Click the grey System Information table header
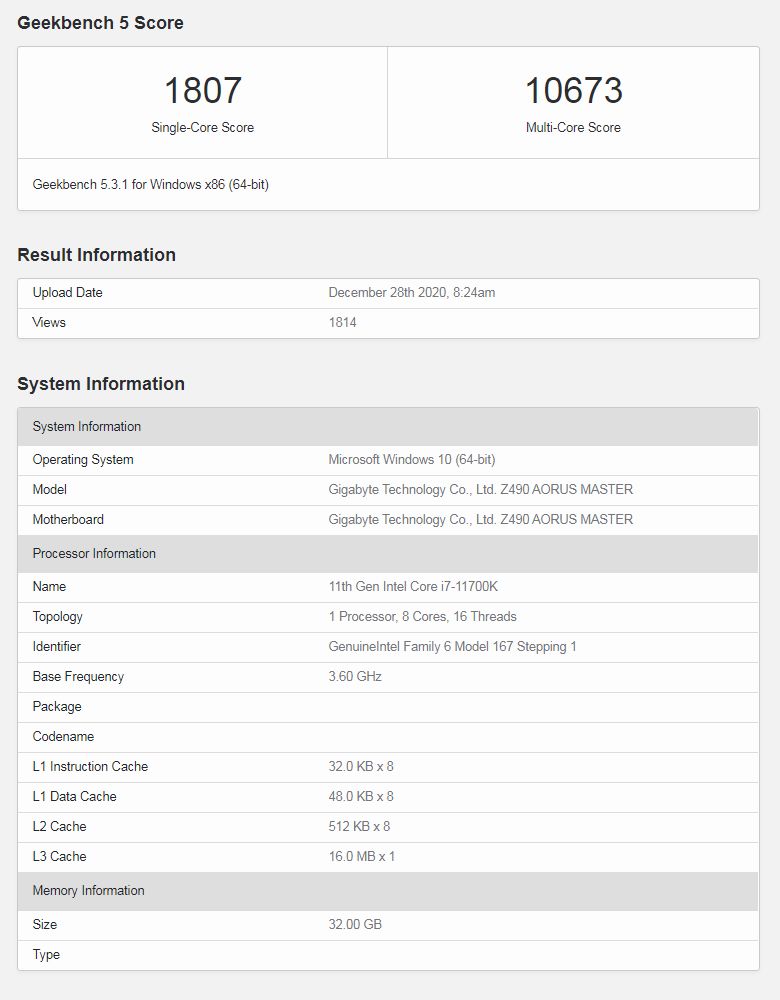Screen dimensions: 780x1000 (x=388, y=427)
